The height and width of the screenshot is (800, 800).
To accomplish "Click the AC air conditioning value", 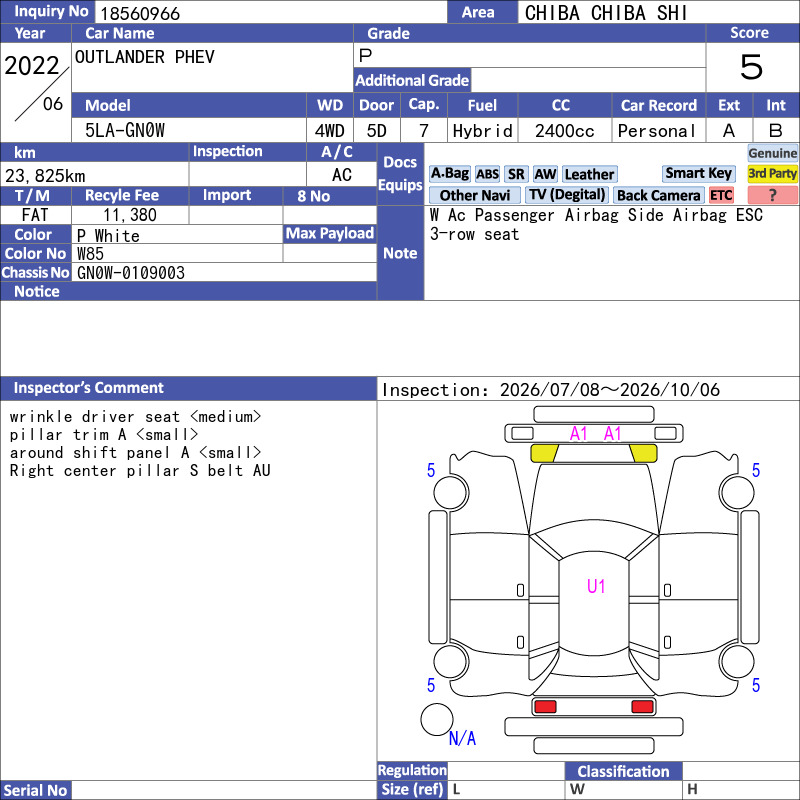I will pos(342,175).
